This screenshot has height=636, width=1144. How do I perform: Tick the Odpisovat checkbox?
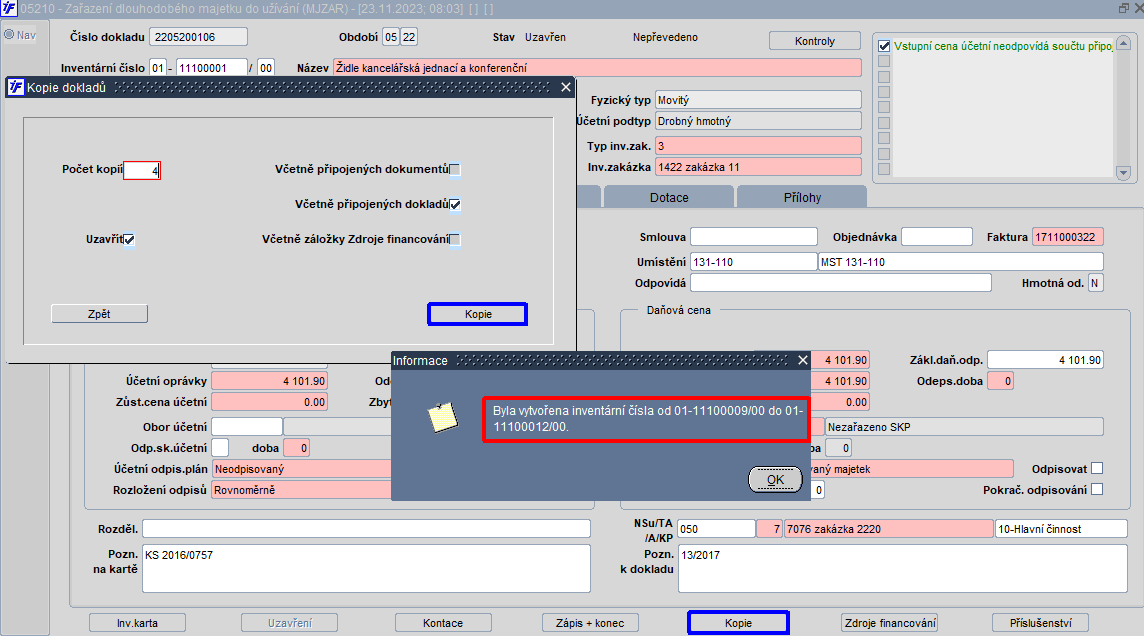[1097, 468]
